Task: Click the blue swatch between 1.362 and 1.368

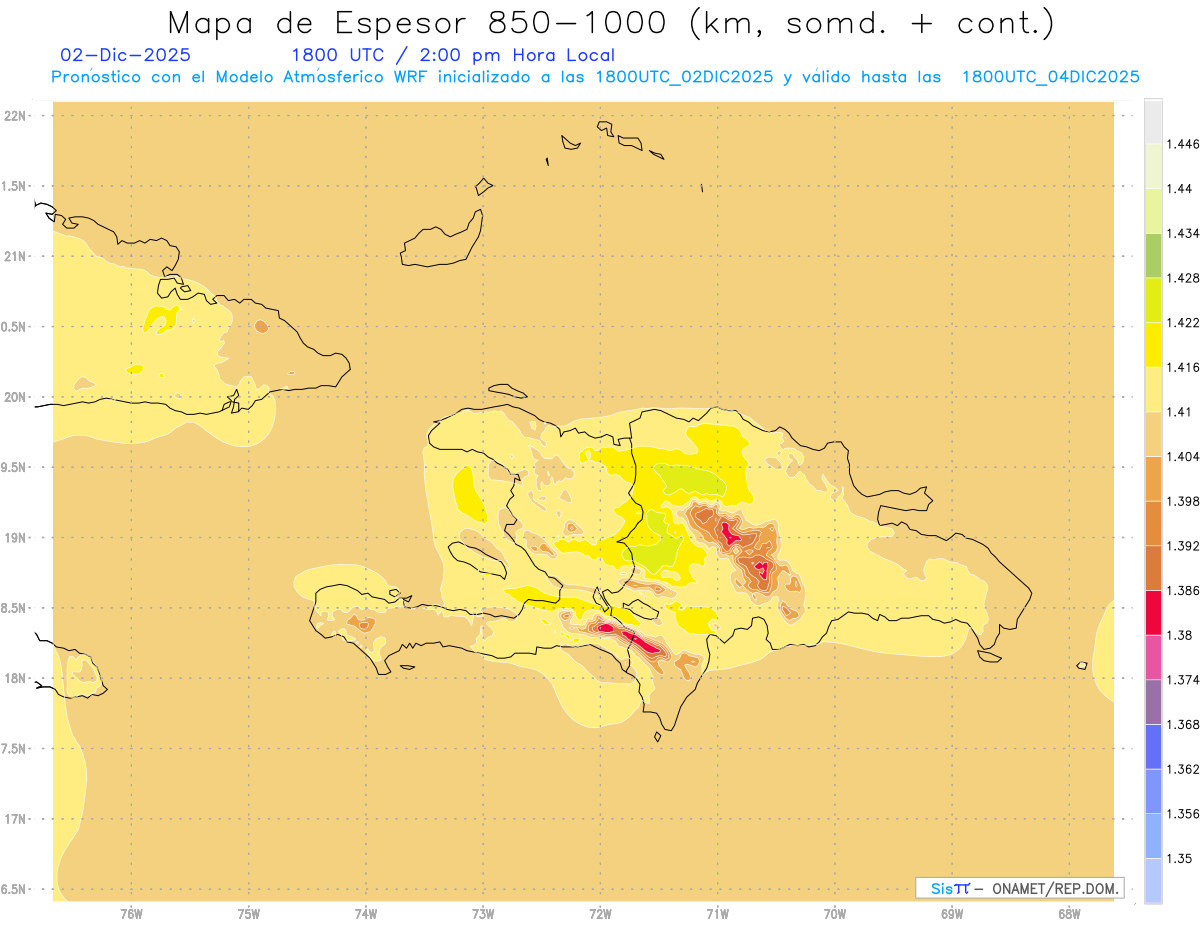Action: 1153,747
